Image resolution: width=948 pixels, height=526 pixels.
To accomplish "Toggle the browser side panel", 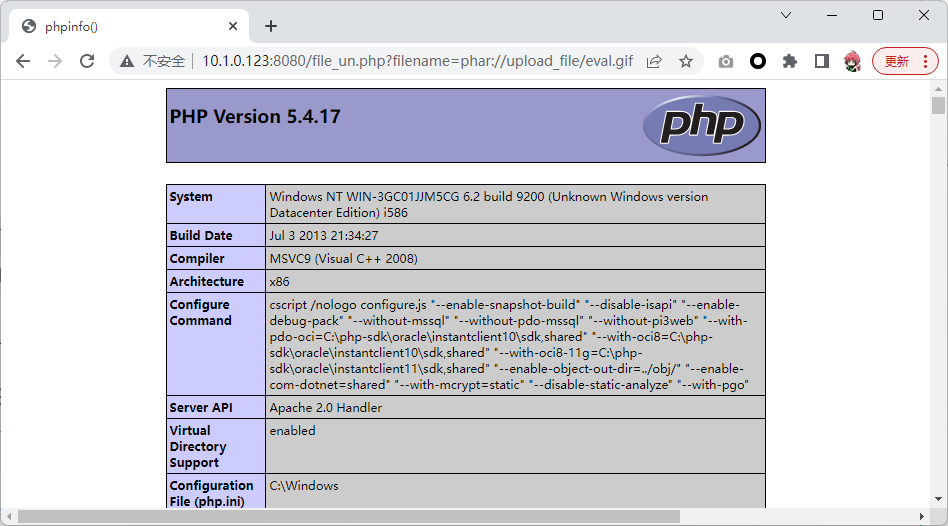I will tap(822, 61).
